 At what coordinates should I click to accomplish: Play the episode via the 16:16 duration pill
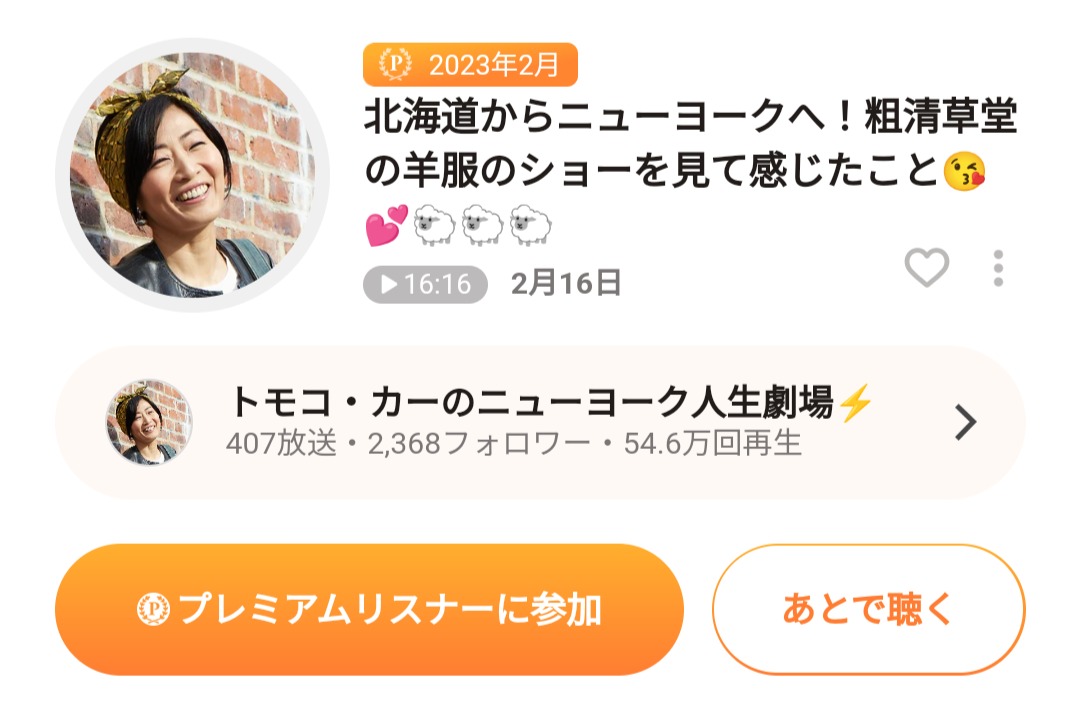(425, 284)
